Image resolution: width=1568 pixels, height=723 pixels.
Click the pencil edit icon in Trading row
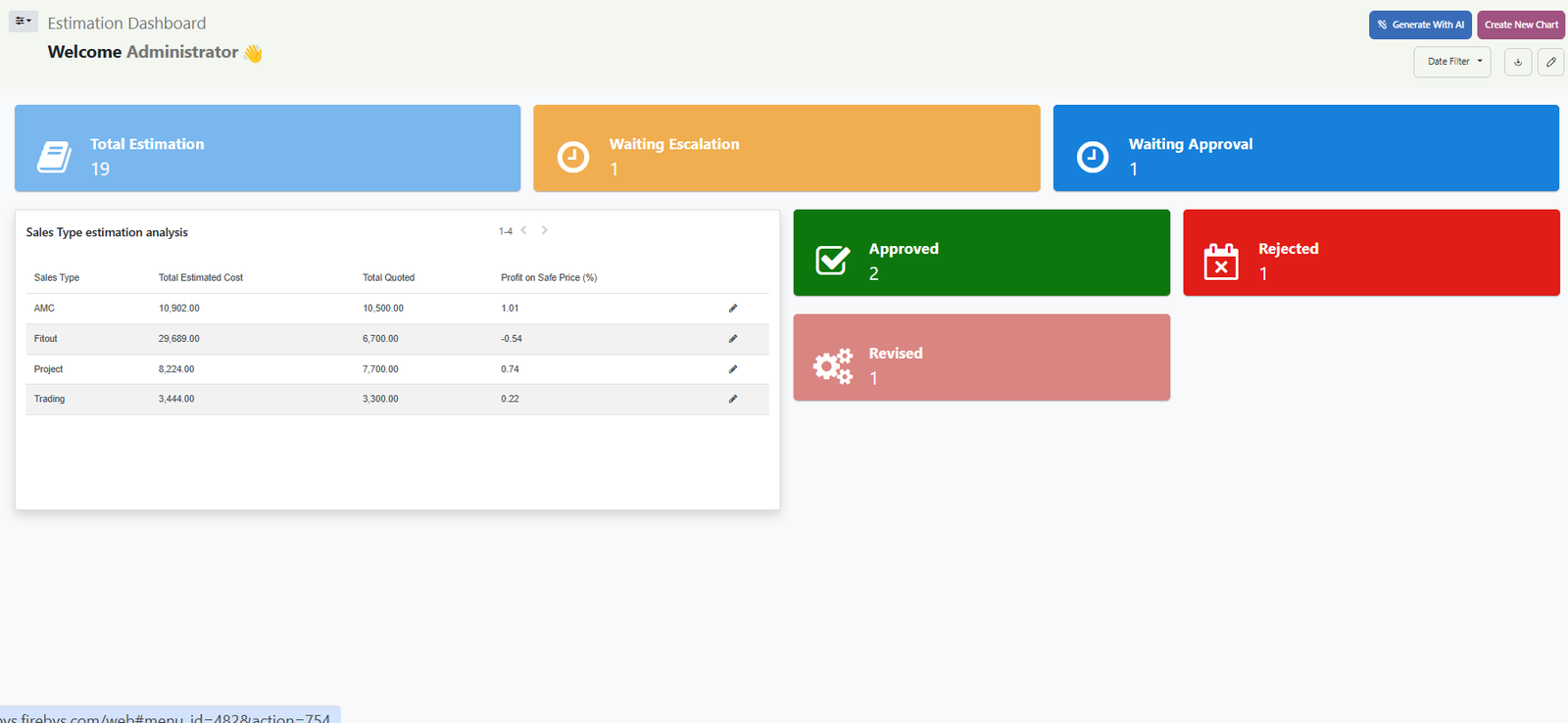pos(732,400)
